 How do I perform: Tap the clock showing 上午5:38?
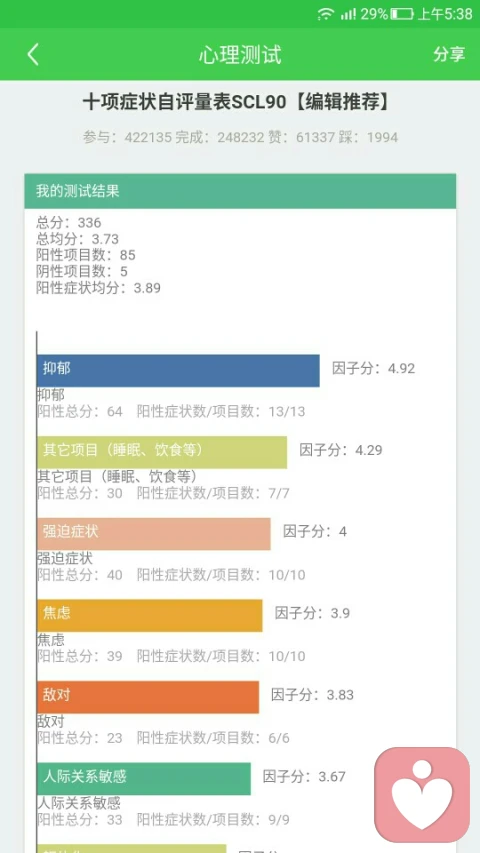point(445,14)
